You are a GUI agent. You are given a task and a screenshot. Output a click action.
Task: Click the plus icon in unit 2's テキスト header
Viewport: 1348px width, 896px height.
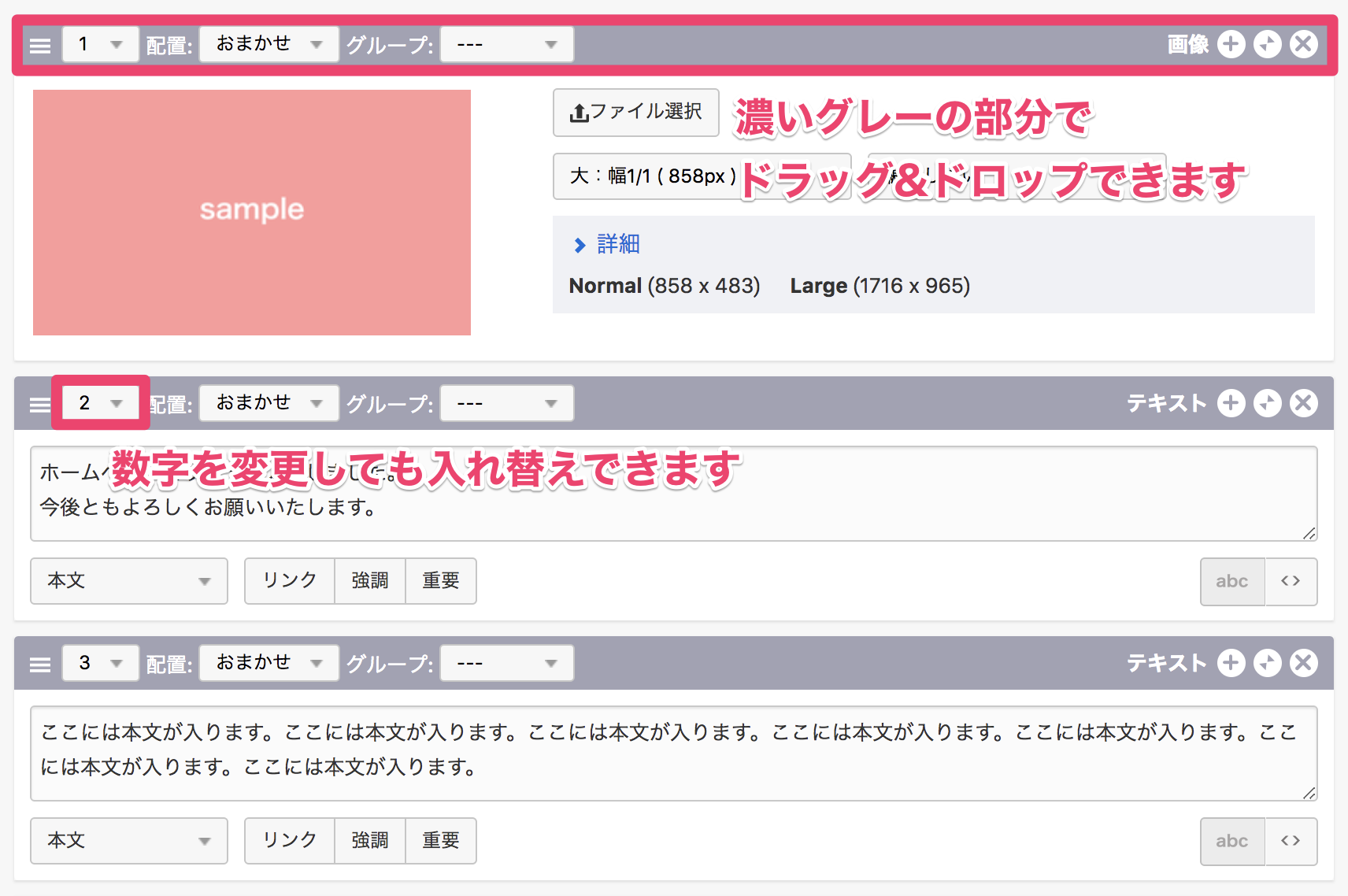(1231, 403)
